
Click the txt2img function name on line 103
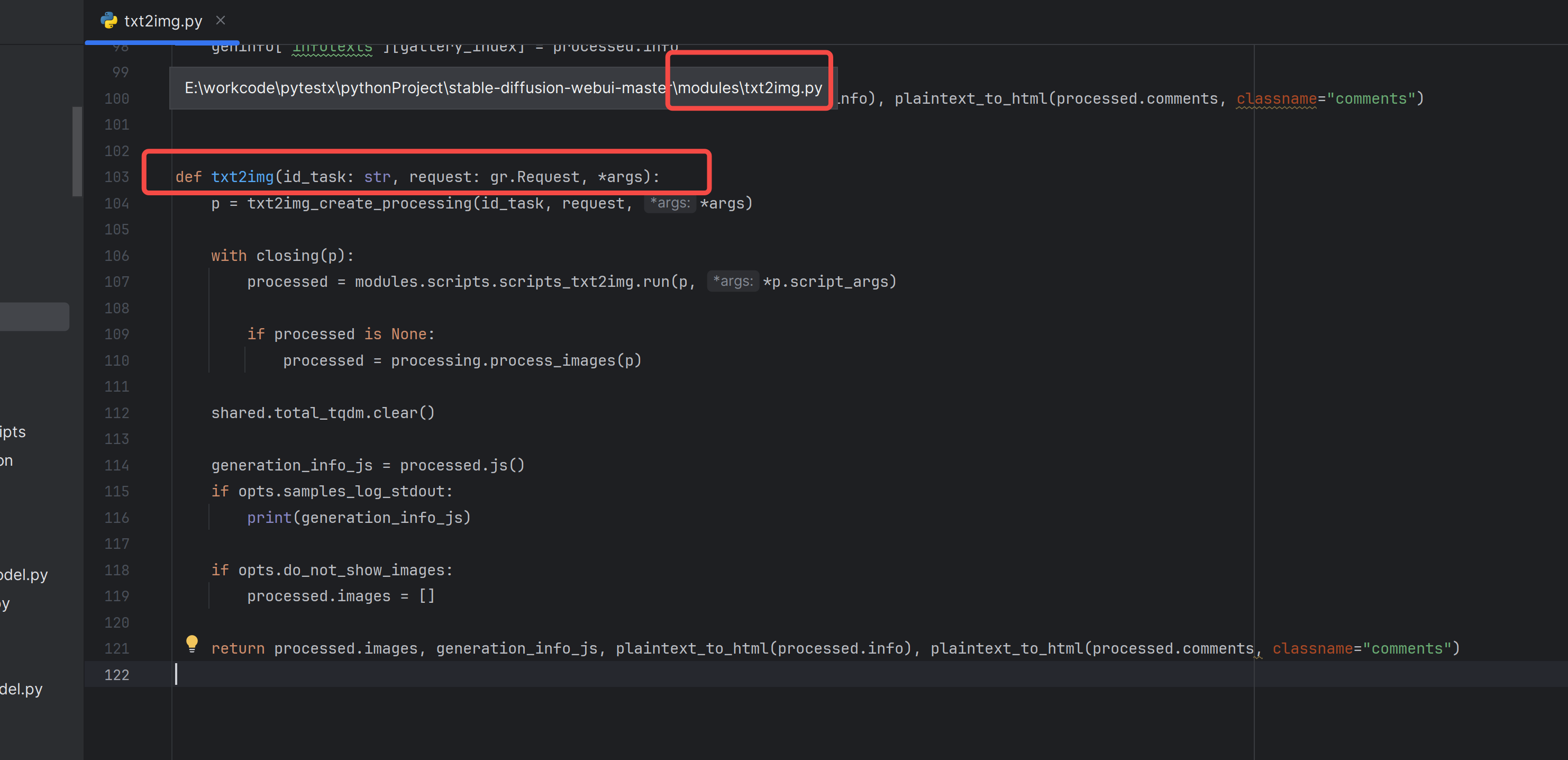point(242,177)
